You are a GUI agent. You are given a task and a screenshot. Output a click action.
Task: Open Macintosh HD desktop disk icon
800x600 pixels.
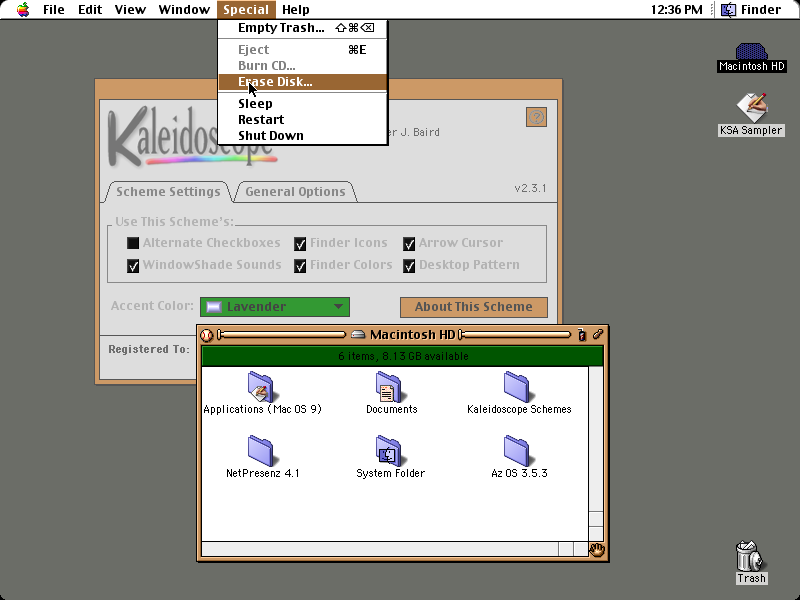tap(751, 52)
